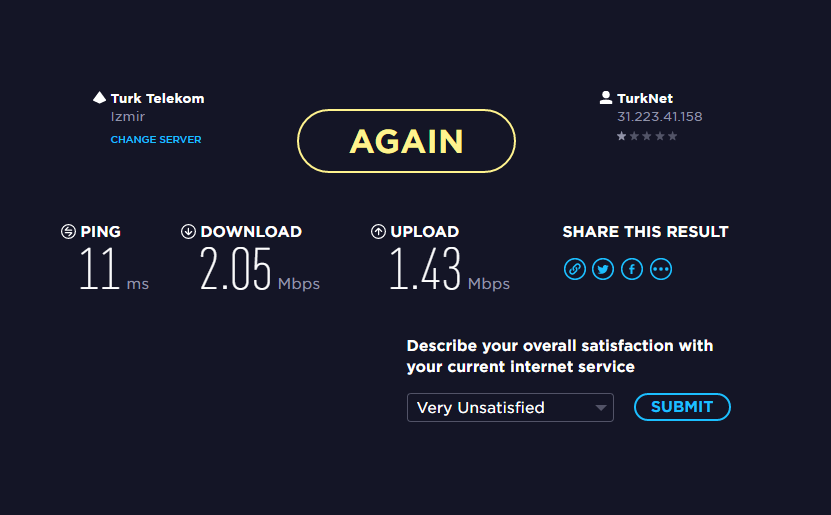Image resolution: width=831 pixels, height=515 pixels.
Task: Open the Very Unsatisfied satisfaction dropdown
Action: point(510,407)
